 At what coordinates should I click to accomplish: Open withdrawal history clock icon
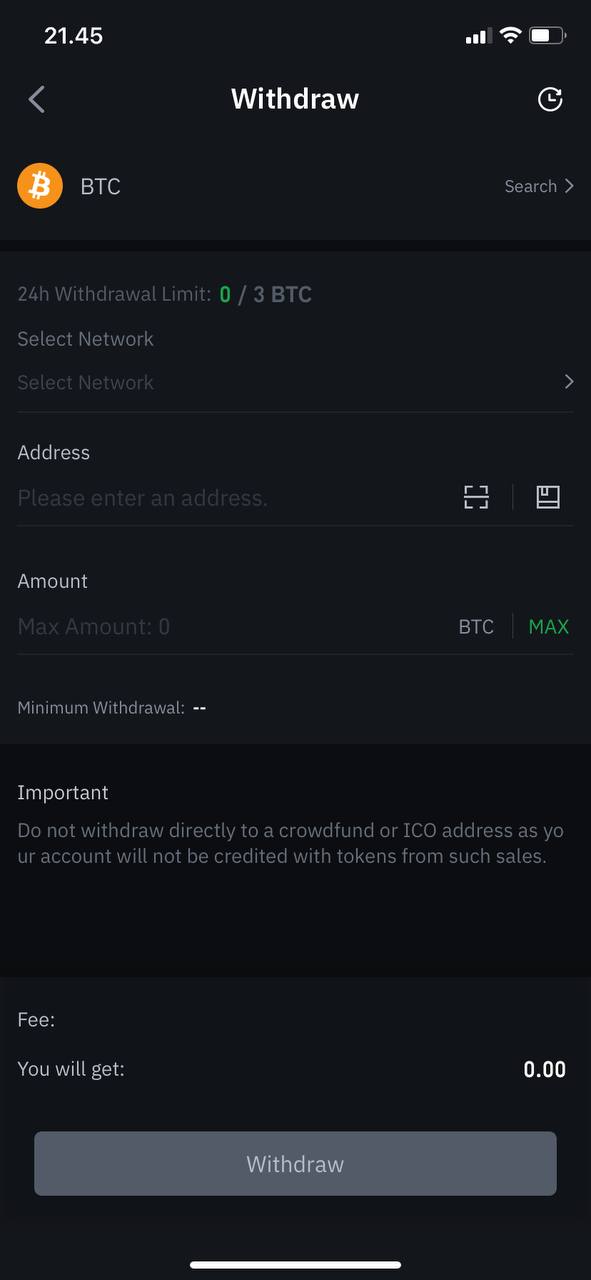[x=550, y=99]
